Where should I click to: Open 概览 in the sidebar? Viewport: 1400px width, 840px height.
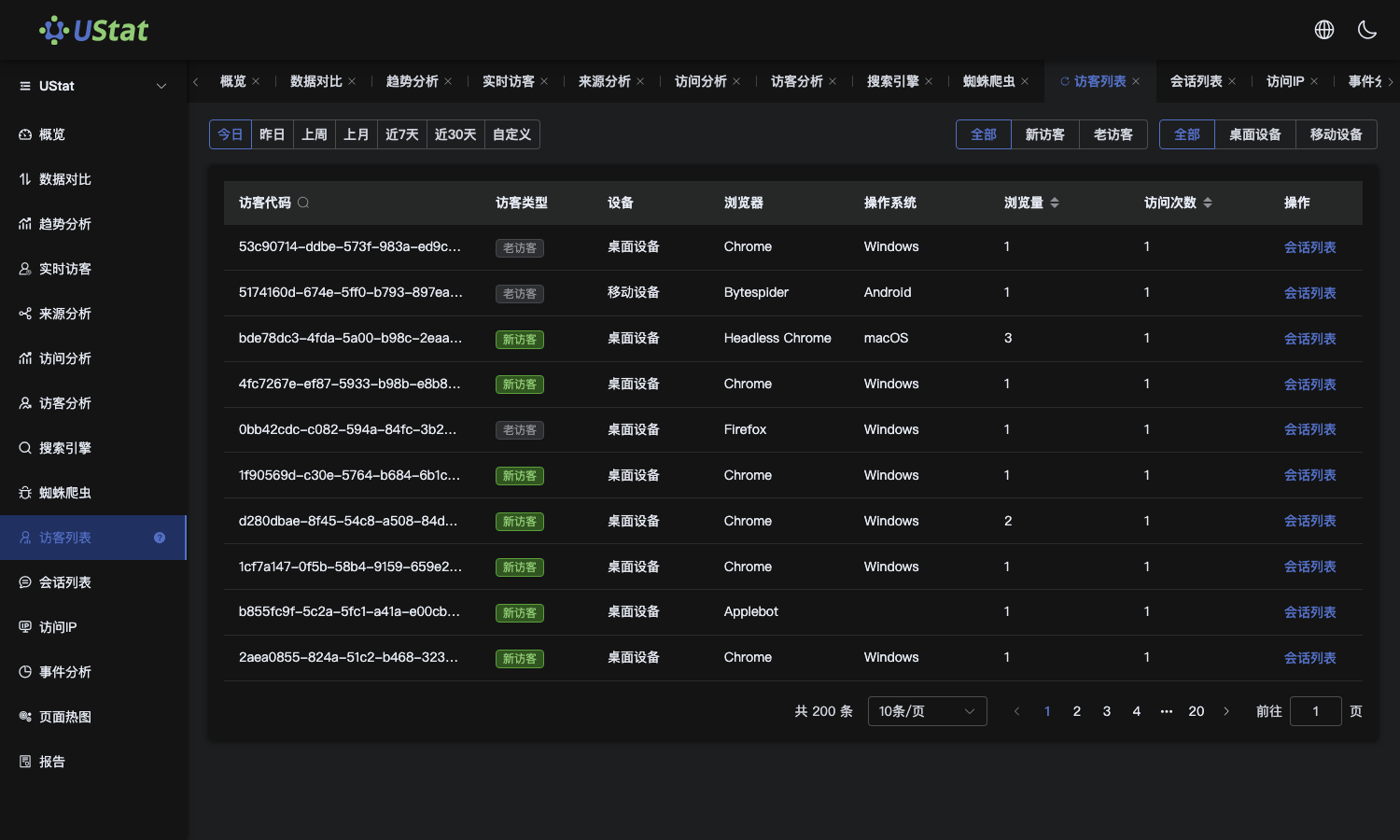[x=93, y=134]
